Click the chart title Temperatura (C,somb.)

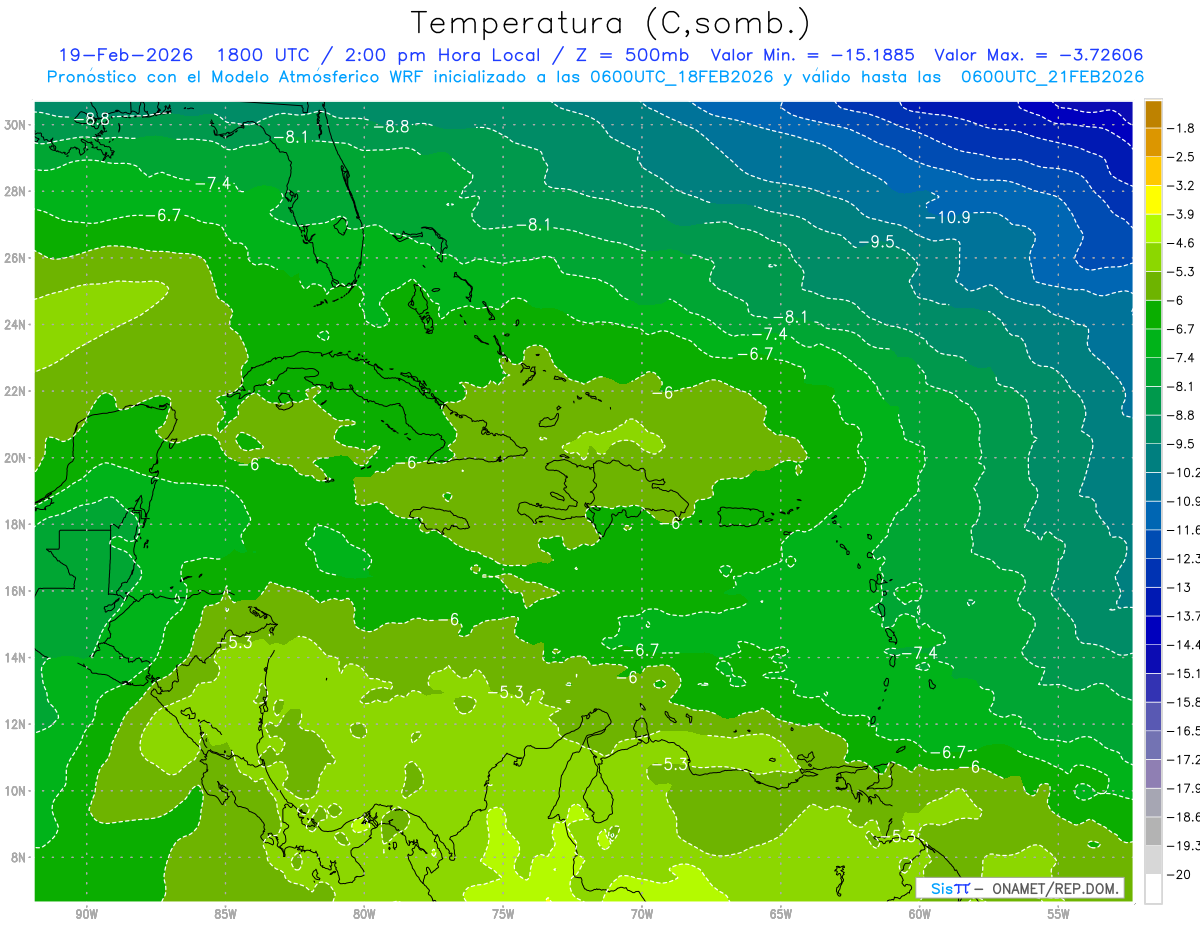click(610, 23)
